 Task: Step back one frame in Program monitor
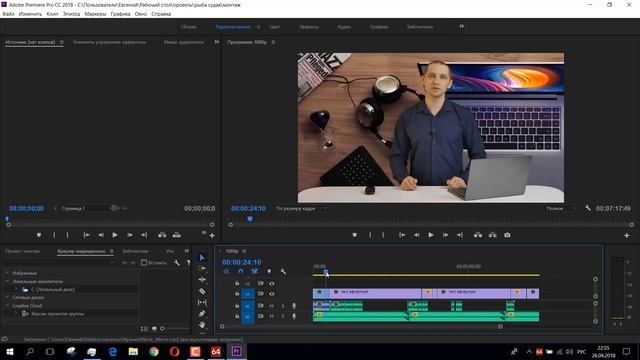pyautogui.click(x=416, y=235)
